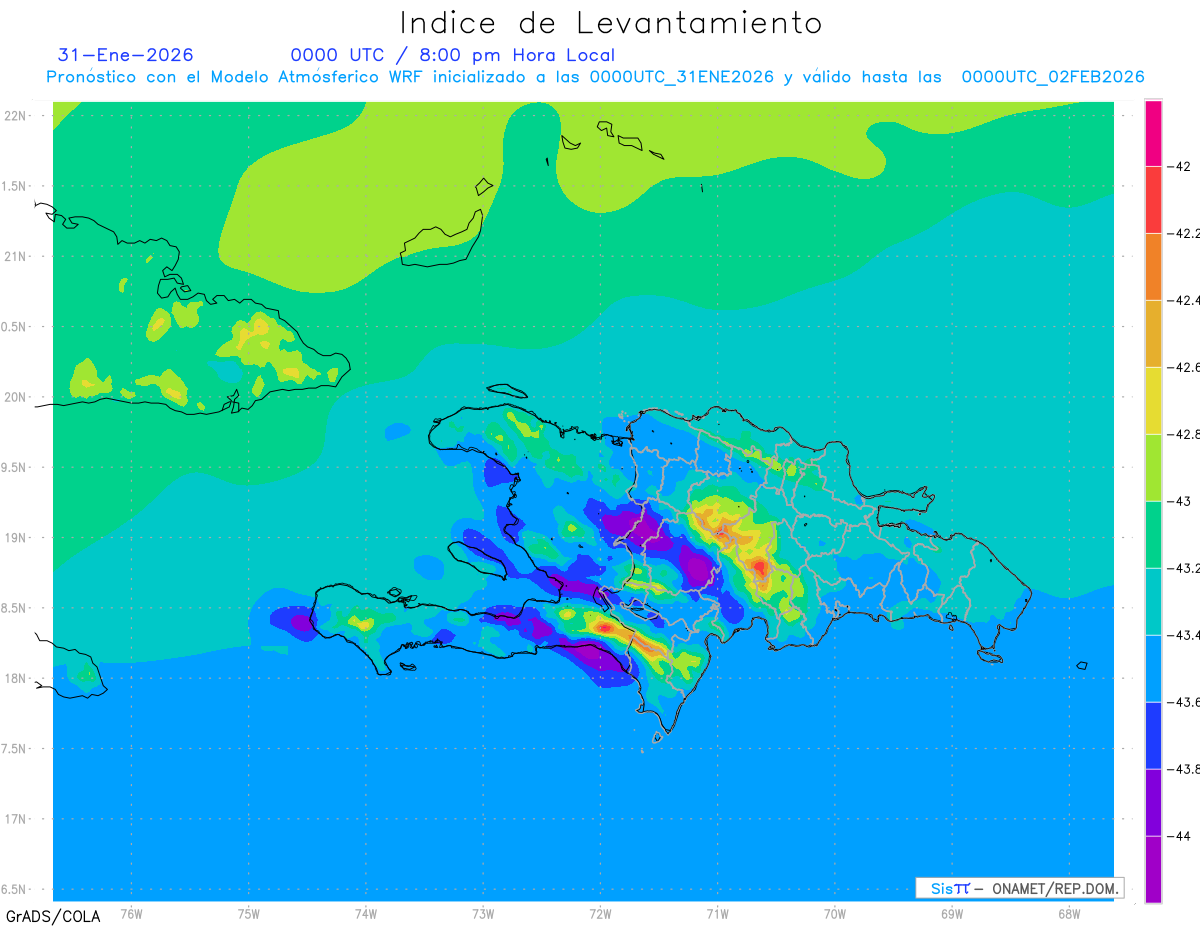Click the yellow legend swatch below -42.6
This screenshot has height=927, width=1200.
1153,400
